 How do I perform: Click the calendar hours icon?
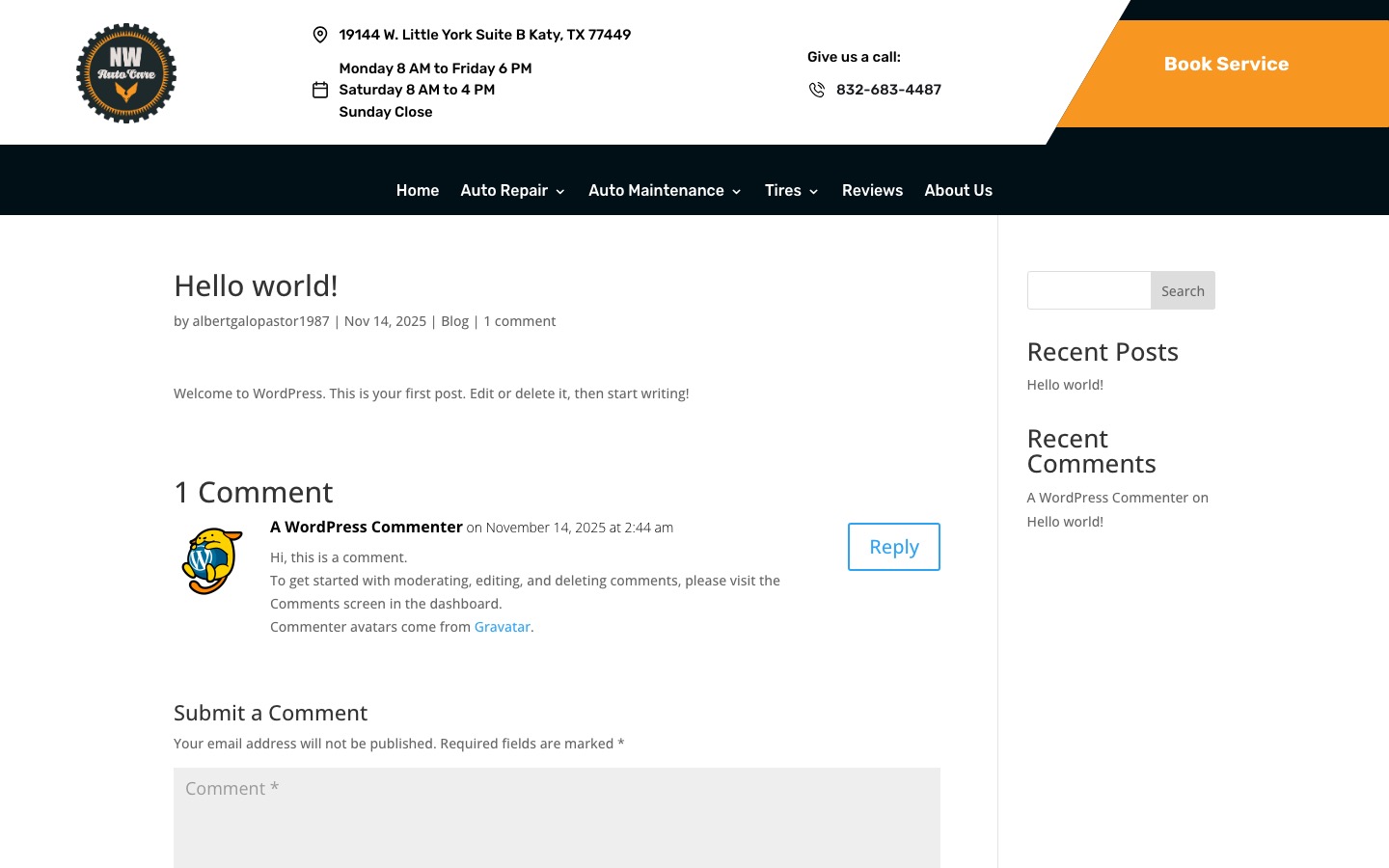(320, 90)
